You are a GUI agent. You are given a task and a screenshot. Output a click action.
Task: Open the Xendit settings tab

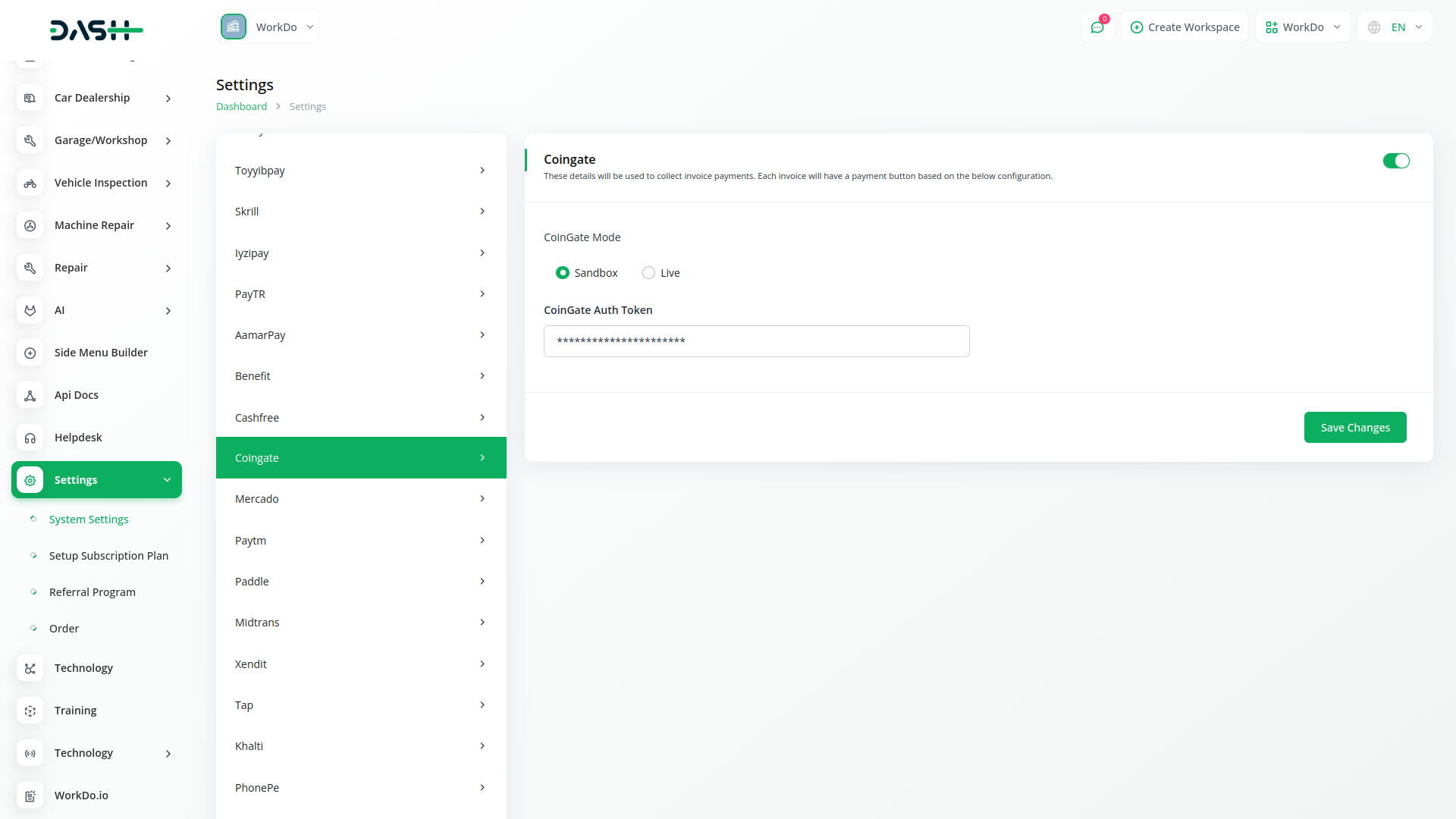(x=361, y=664)
